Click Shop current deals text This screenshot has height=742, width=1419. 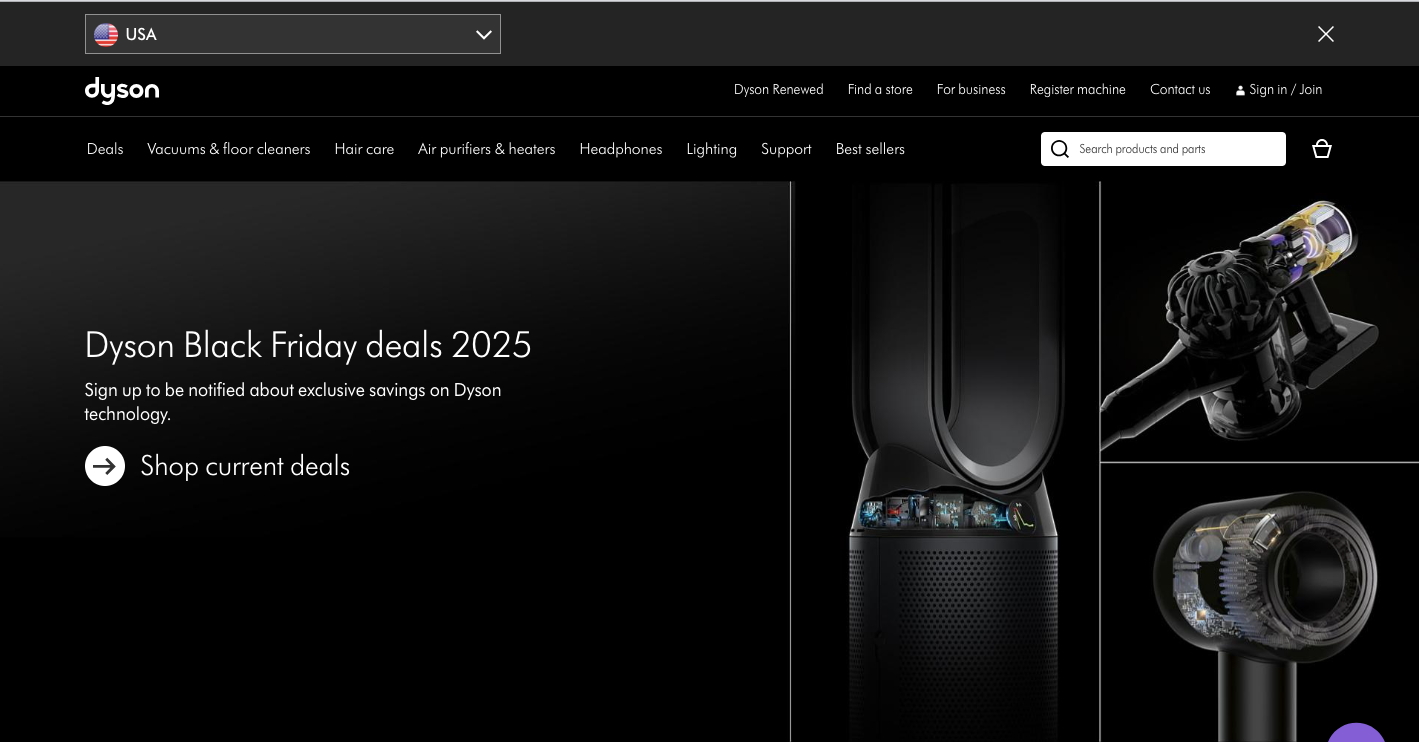[x=245, y=466]
